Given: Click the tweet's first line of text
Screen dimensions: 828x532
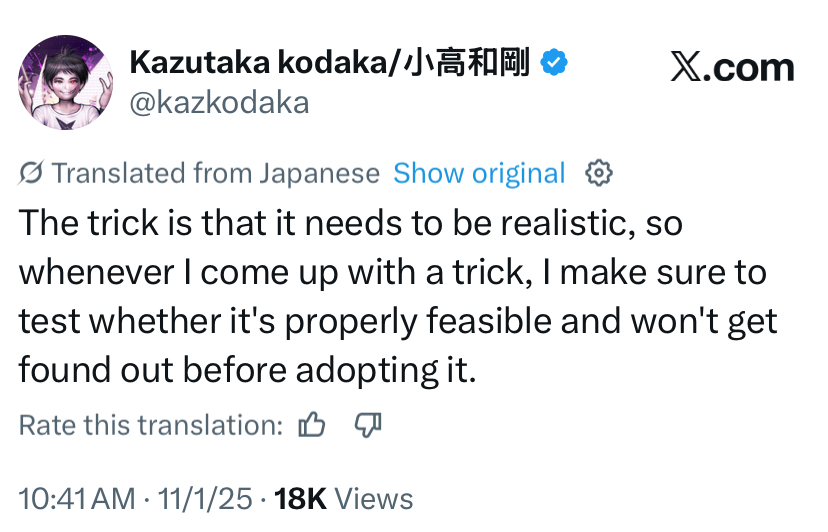Looking at the screenshot, I should tap(350, 222).
